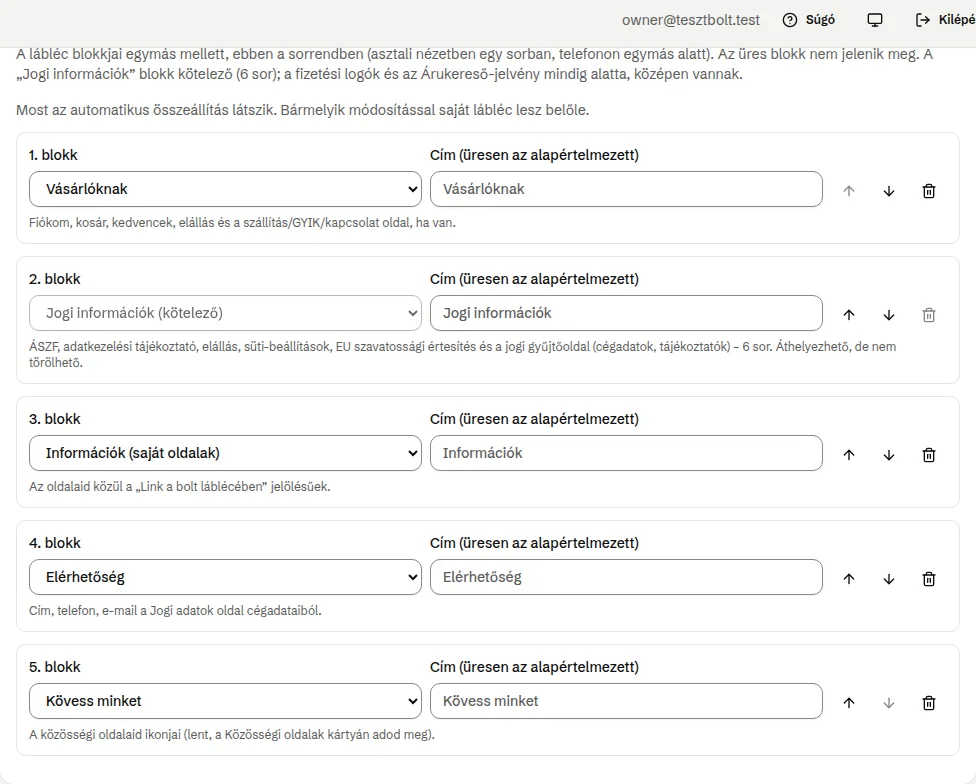This screenshot has width=976, height=784.
Task: Click hint 'A közösségi oldalaid ikonjai'
Action: click(x=105, y=734)
